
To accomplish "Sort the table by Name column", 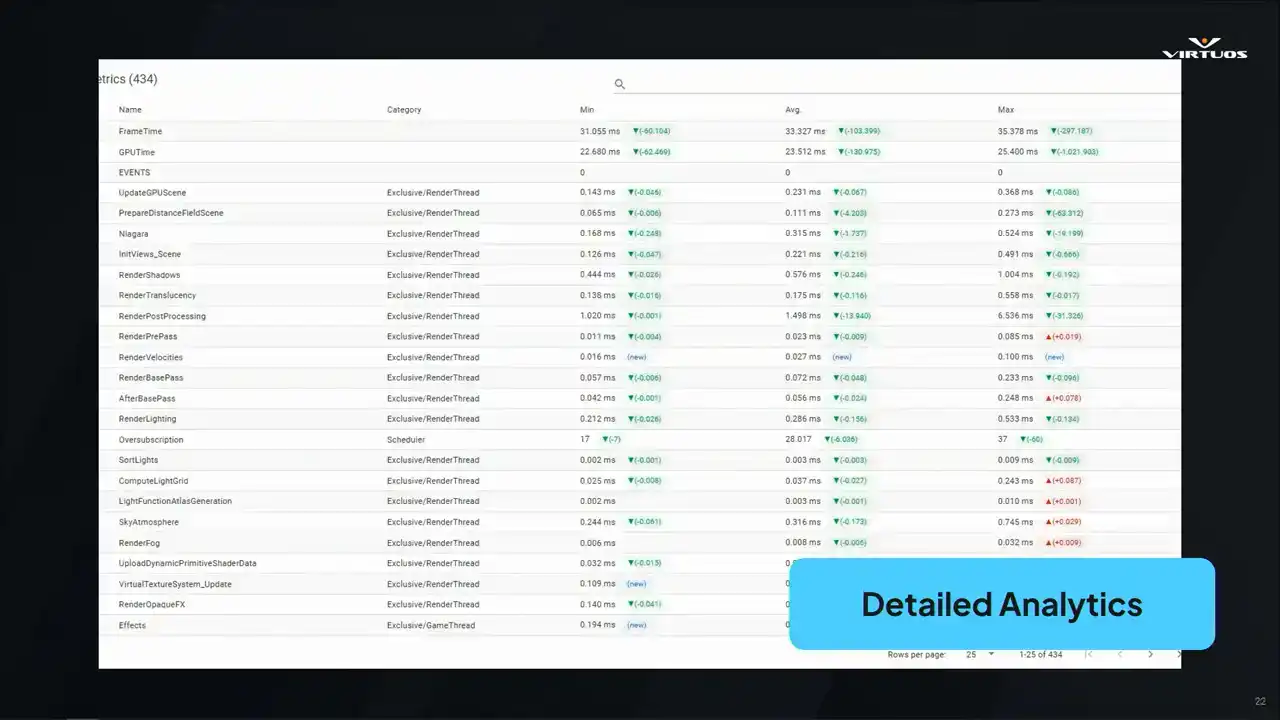I will (x=130, y=110).
